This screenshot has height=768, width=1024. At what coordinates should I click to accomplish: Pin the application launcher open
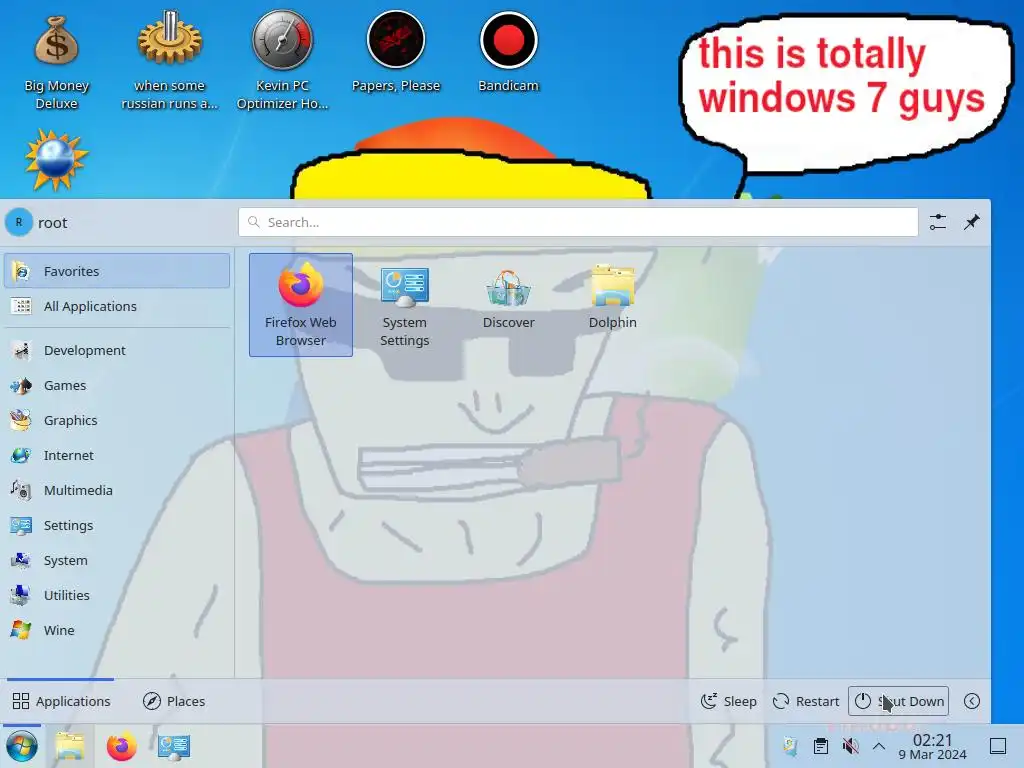click(972, 222)
